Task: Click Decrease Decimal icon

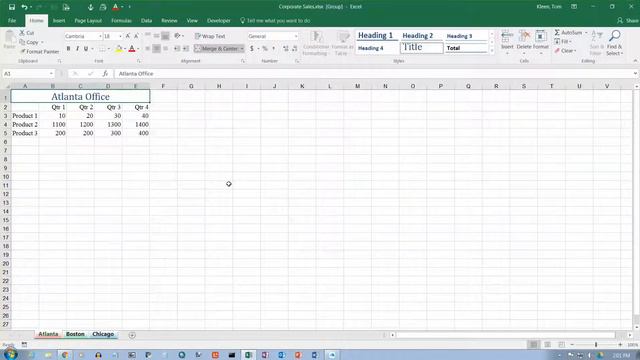Action: 295,49
